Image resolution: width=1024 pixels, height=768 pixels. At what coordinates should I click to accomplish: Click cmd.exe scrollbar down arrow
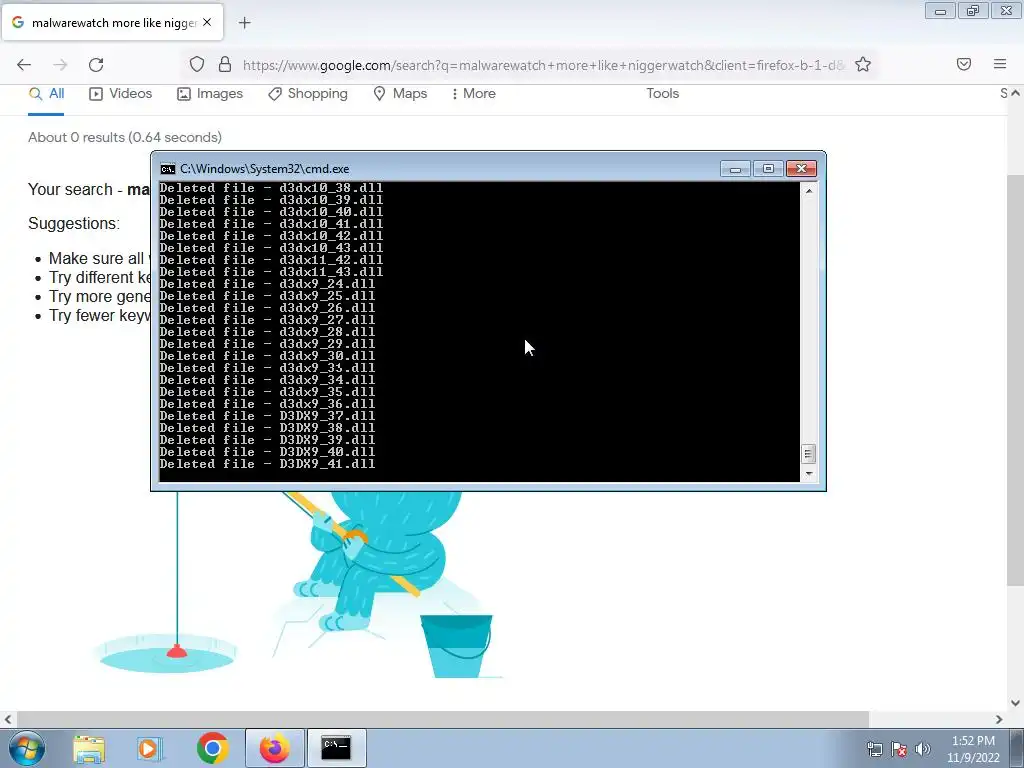[x=808, y=474]
